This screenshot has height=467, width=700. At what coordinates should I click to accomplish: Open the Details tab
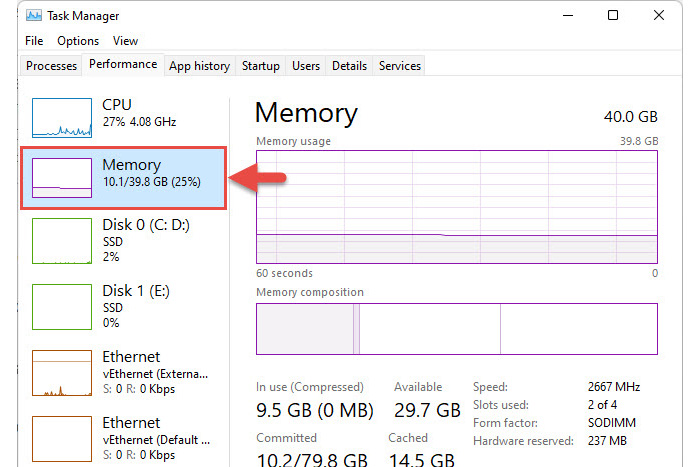click(x=349, y=66)
